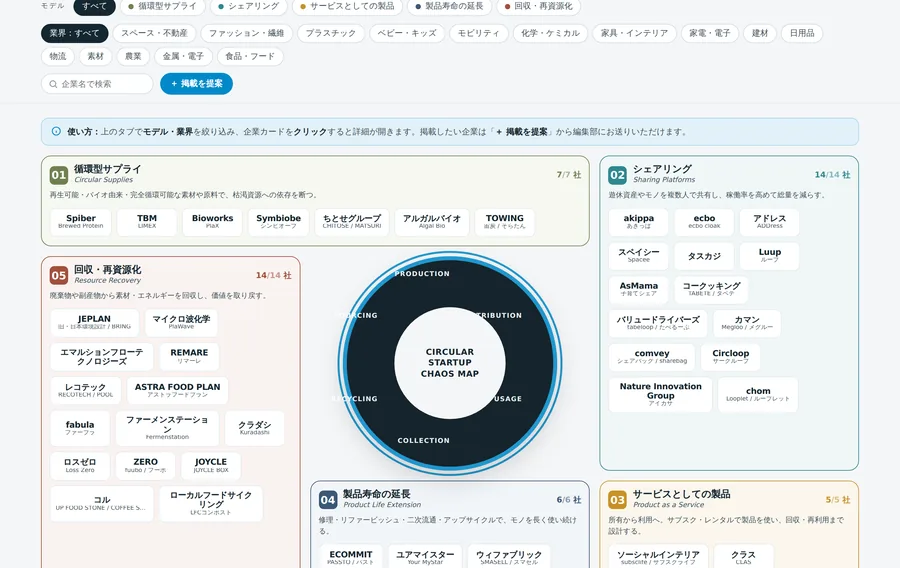This screenshot has width=900, height=568.
Task: Click the 05 回収・再資源化 number badge
Action: [59, 275]
